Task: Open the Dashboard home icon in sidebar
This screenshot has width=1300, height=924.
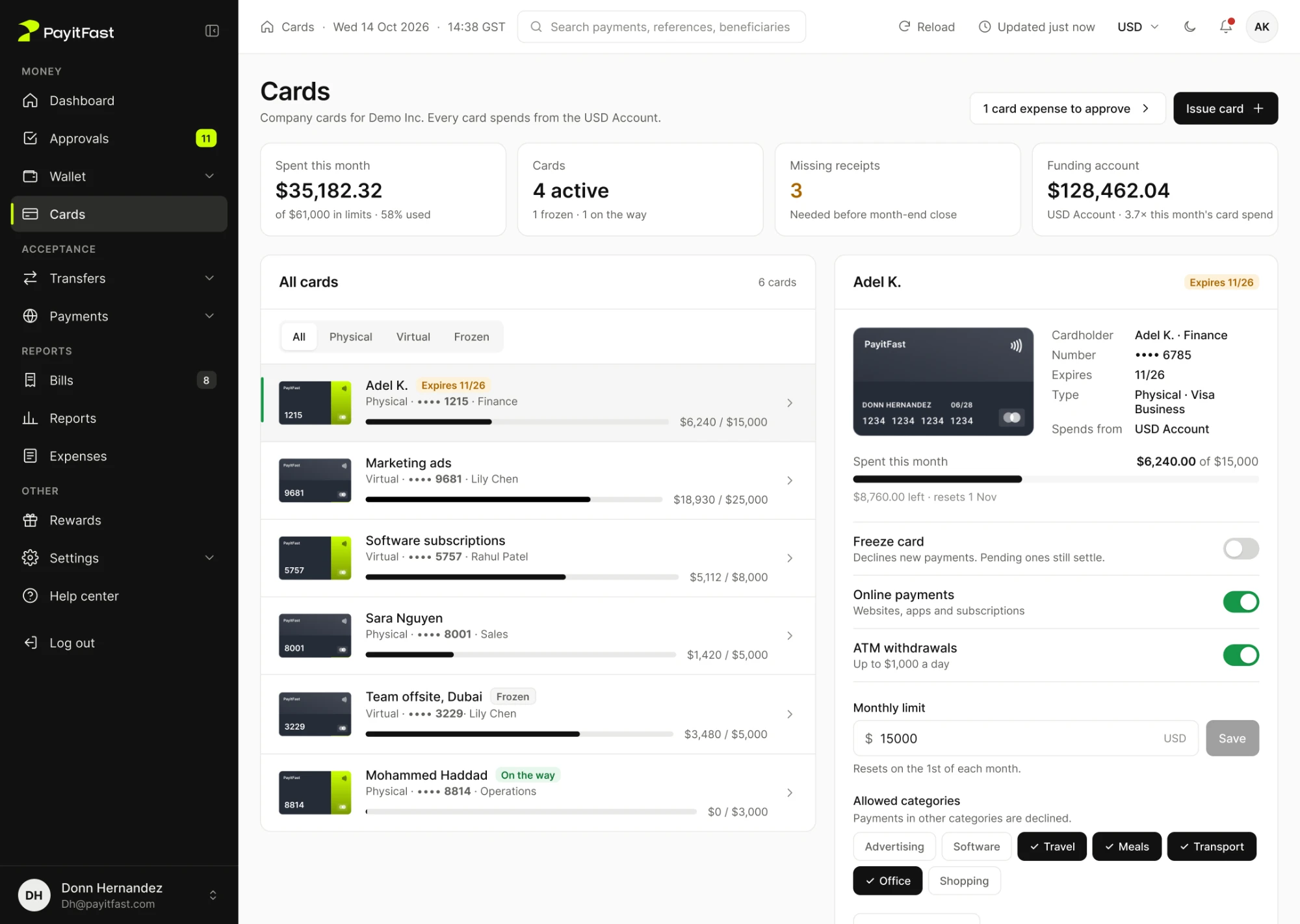Action: coord(30,101)
